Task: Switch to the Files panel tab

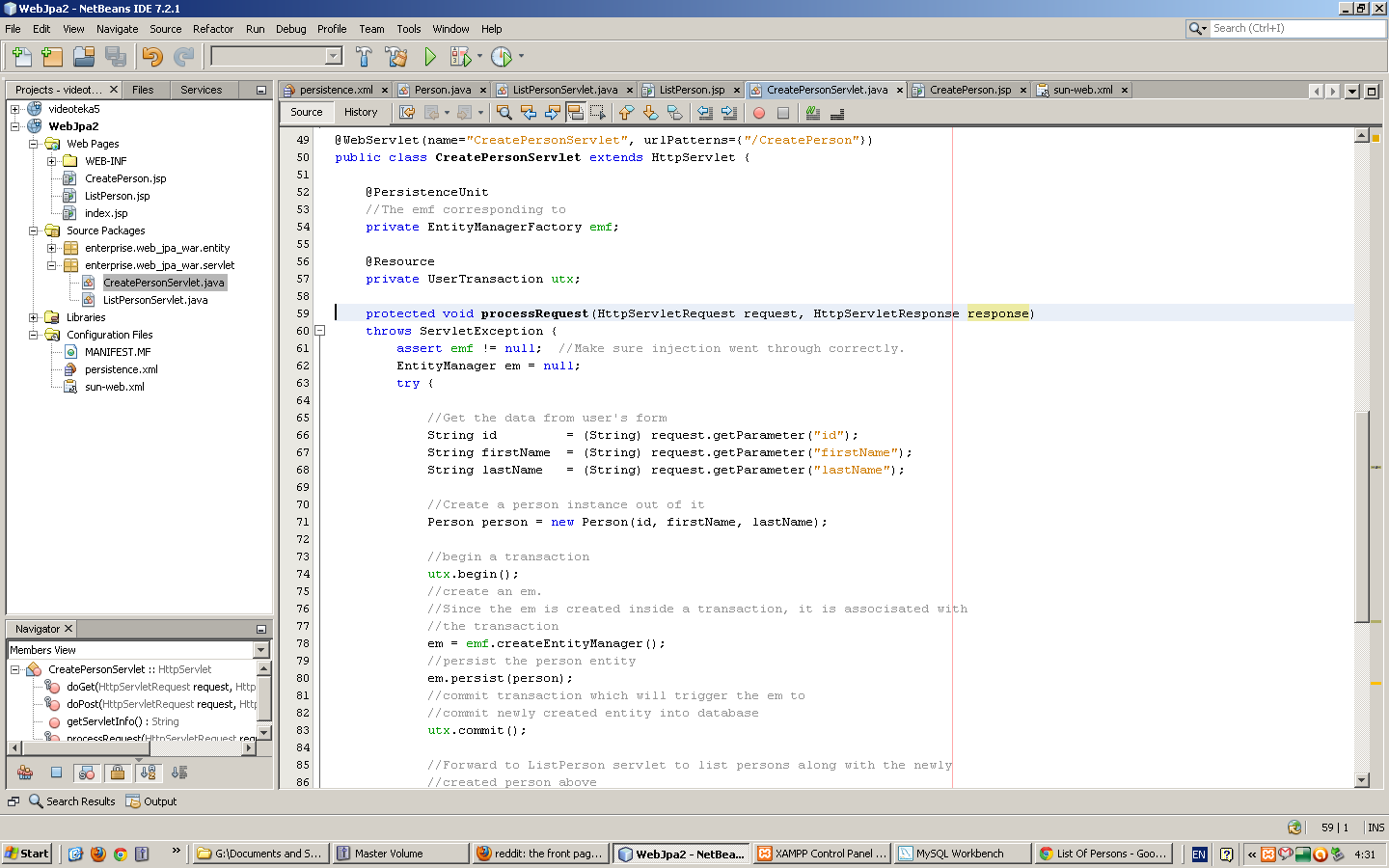Action: 143,90
